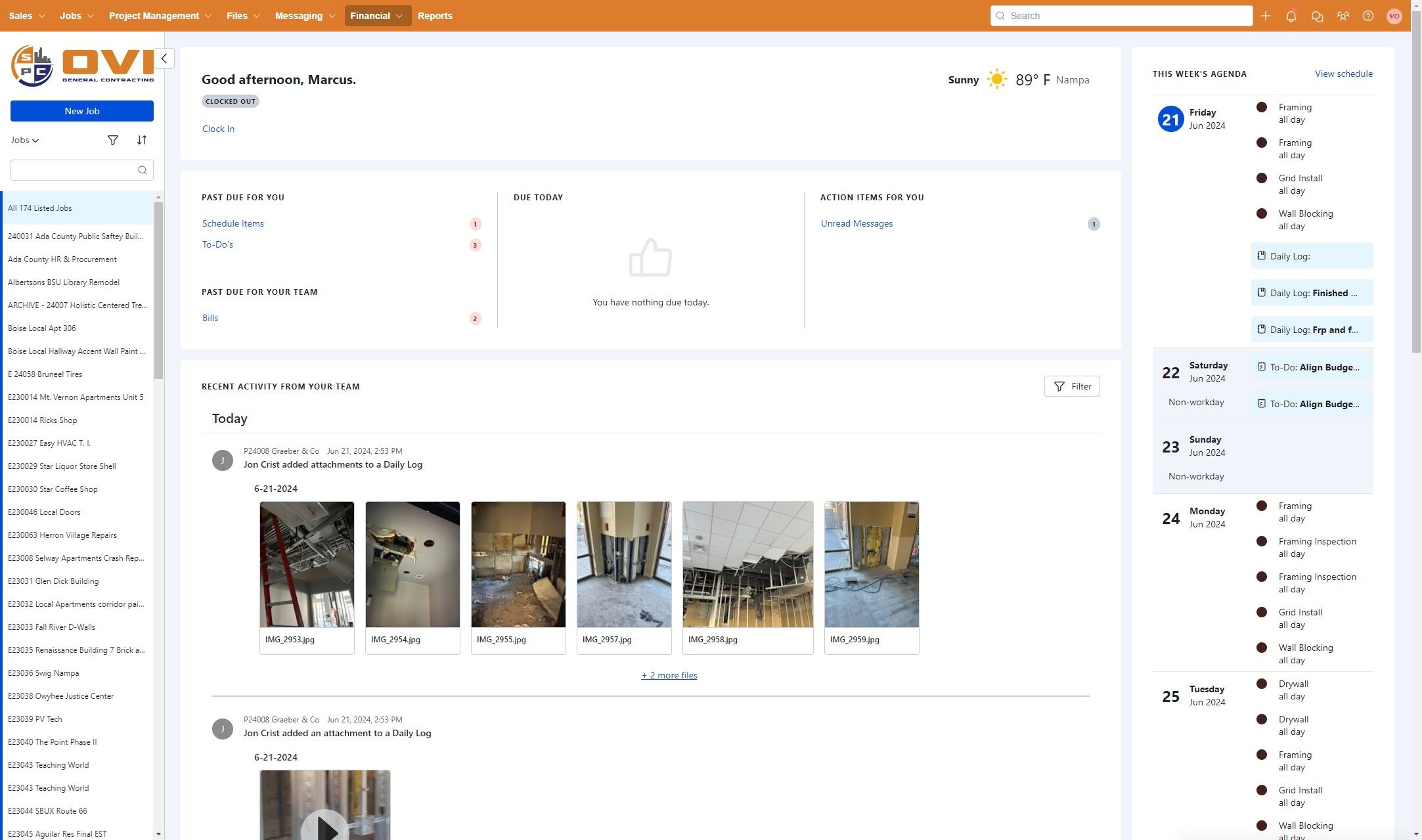The image size is (1422, 840).
Task: Click the Clock In link
Action: tap(218, 129)
